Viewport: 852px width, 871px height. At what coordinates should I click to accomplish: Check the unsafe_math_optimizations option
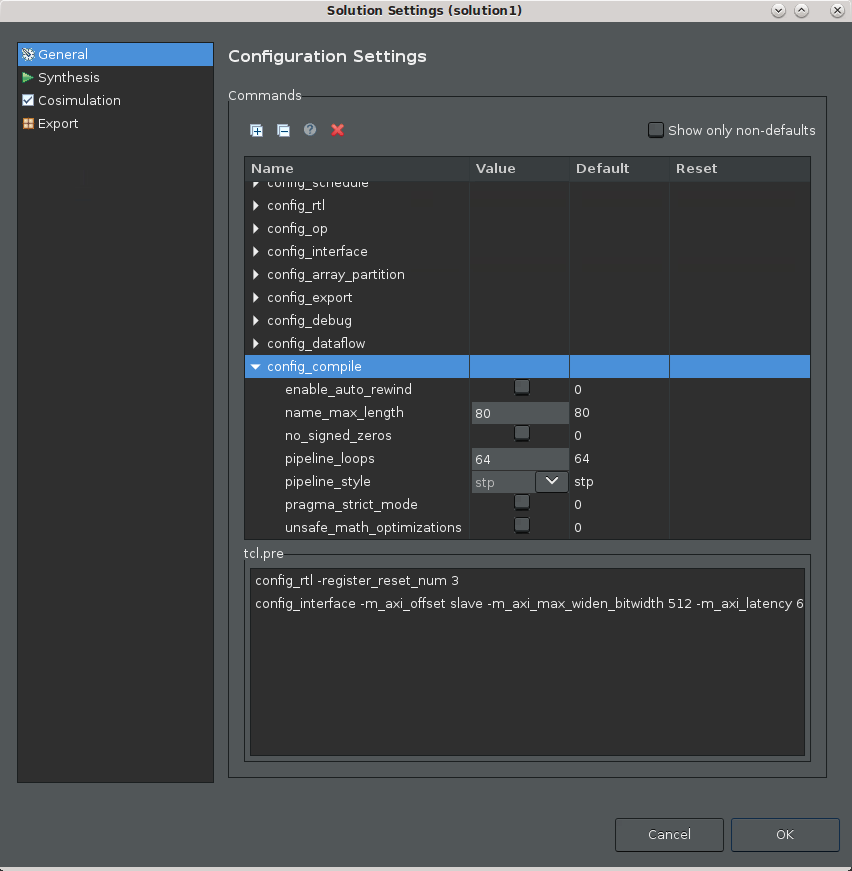[521, 526]
